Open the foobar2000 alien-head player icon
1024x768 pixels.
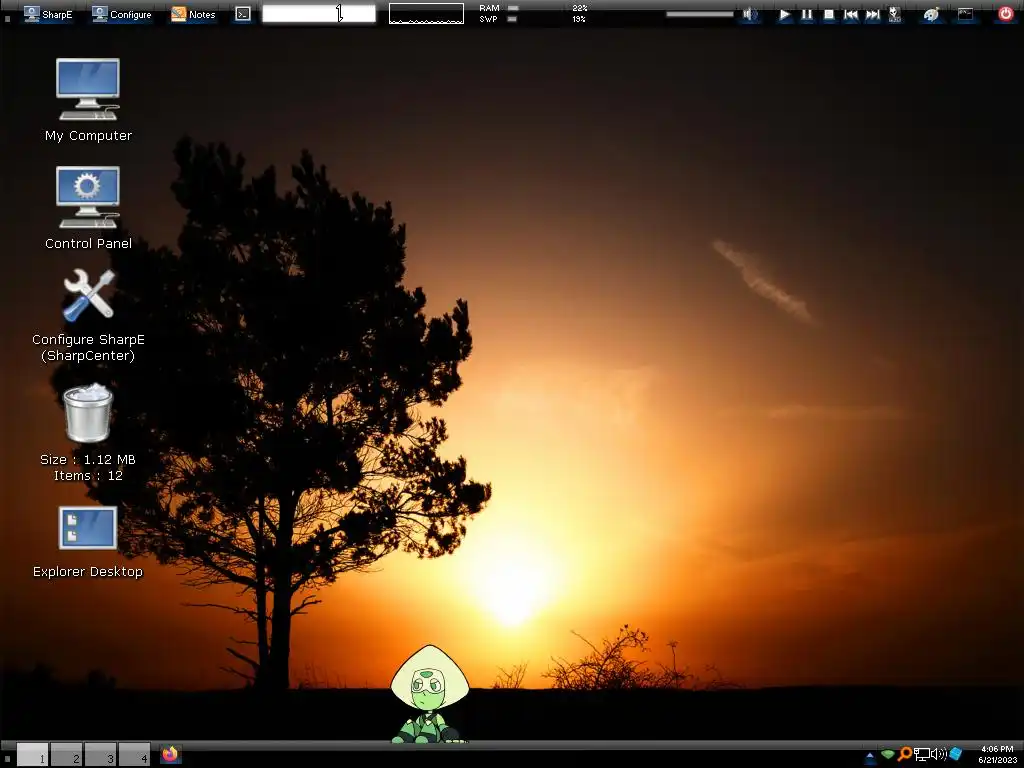point(895,14)
